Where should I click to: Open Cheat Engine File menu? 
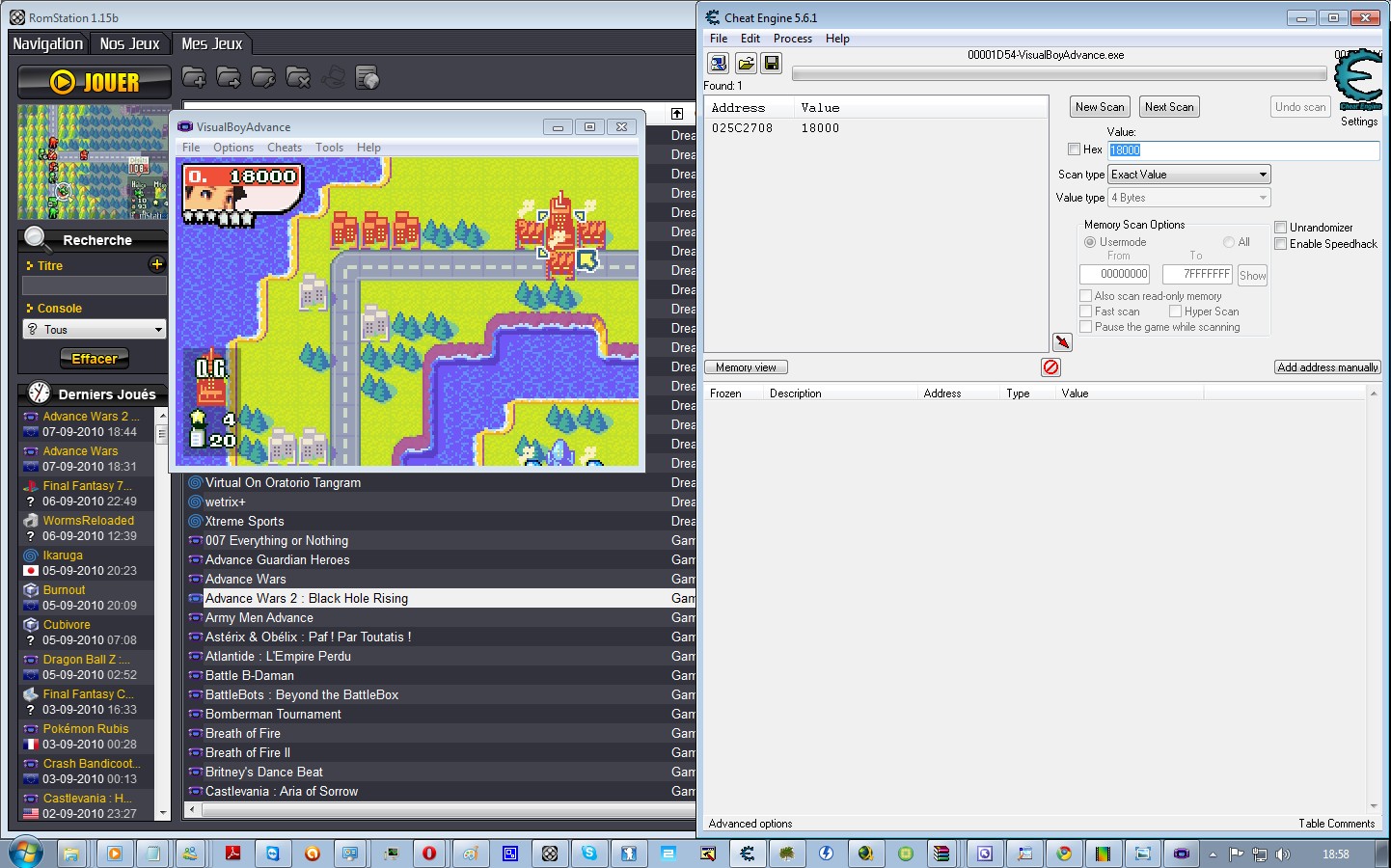pos(719,39)
